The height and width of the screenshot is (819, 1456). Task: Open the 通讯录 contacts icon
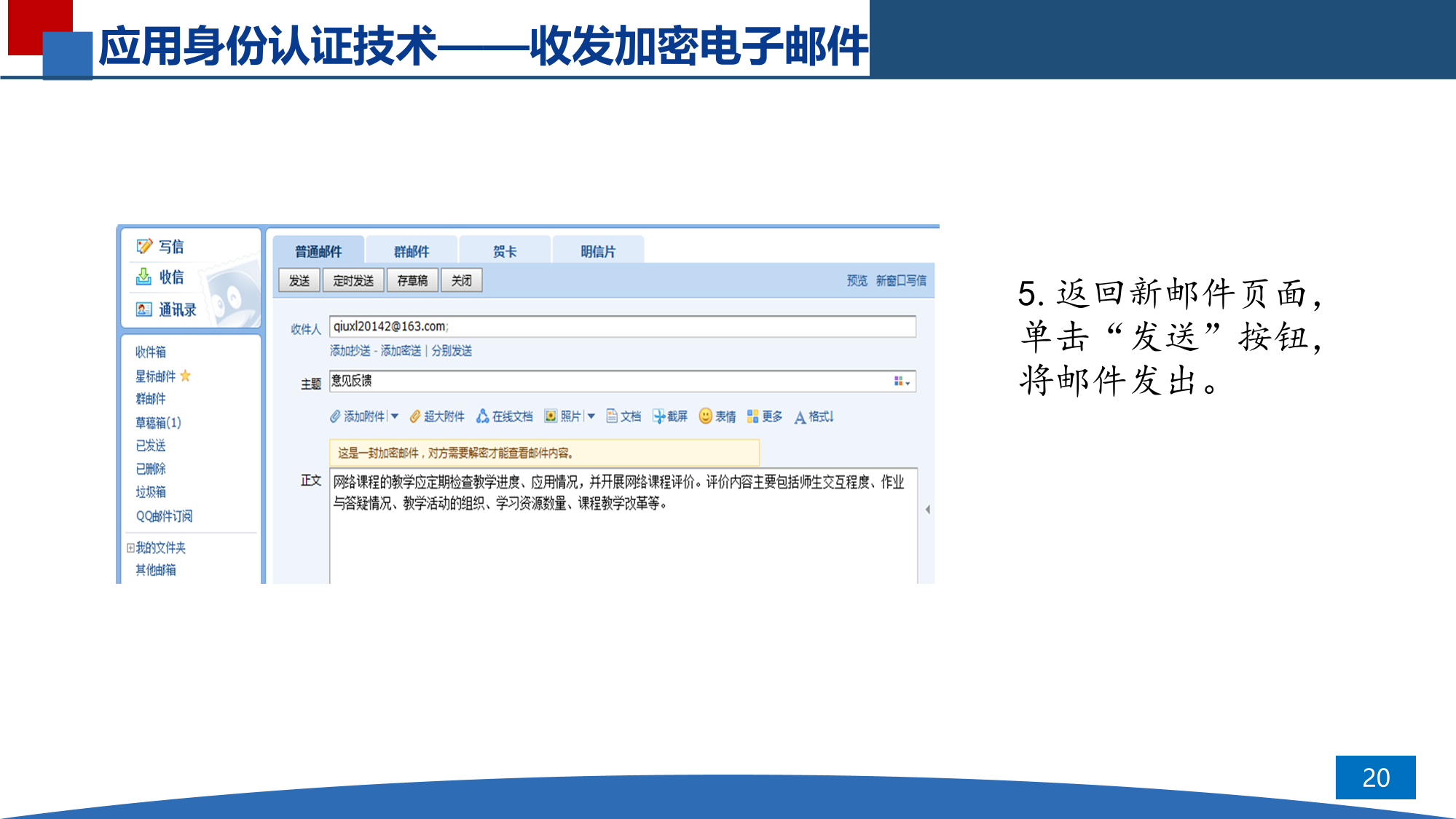144,309
